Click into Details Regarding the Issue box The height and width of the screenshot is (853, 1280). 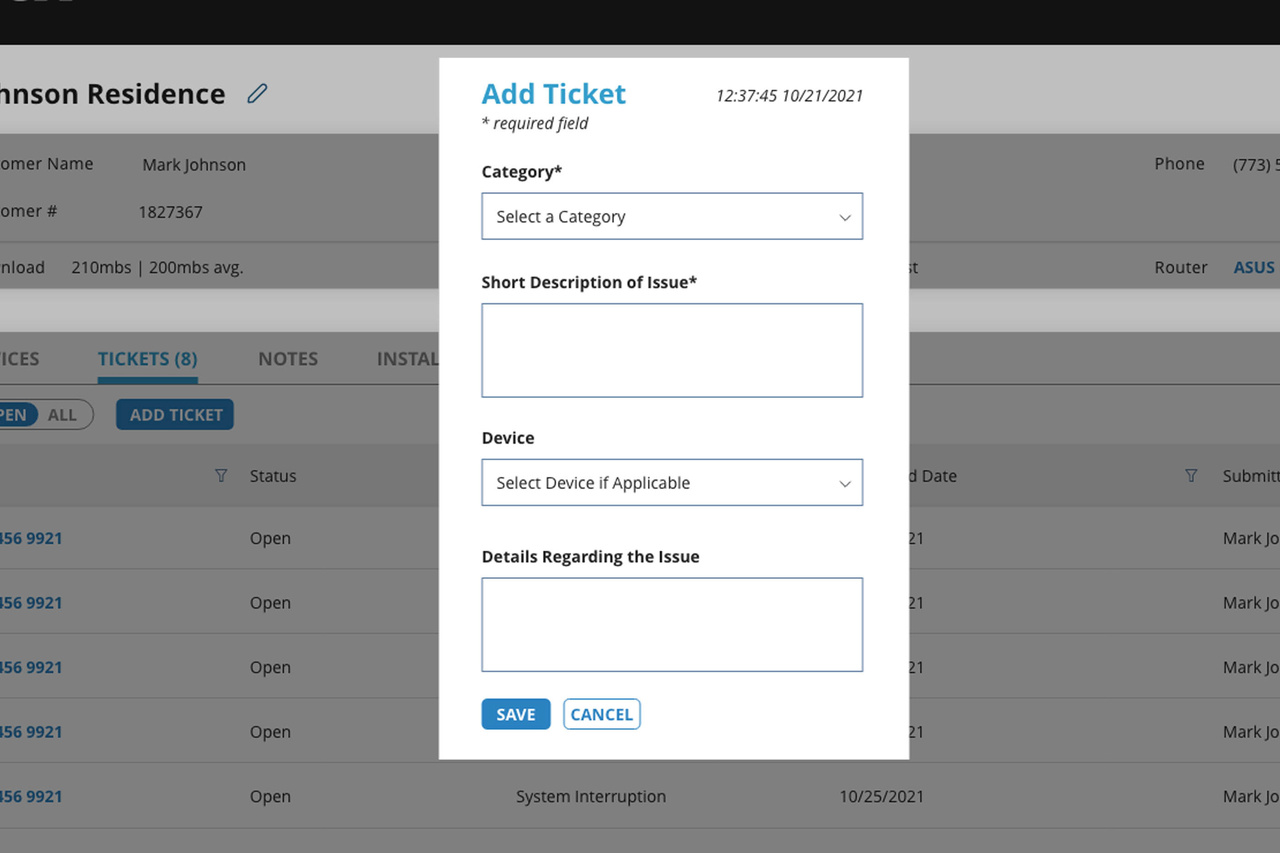pos(671,624)
